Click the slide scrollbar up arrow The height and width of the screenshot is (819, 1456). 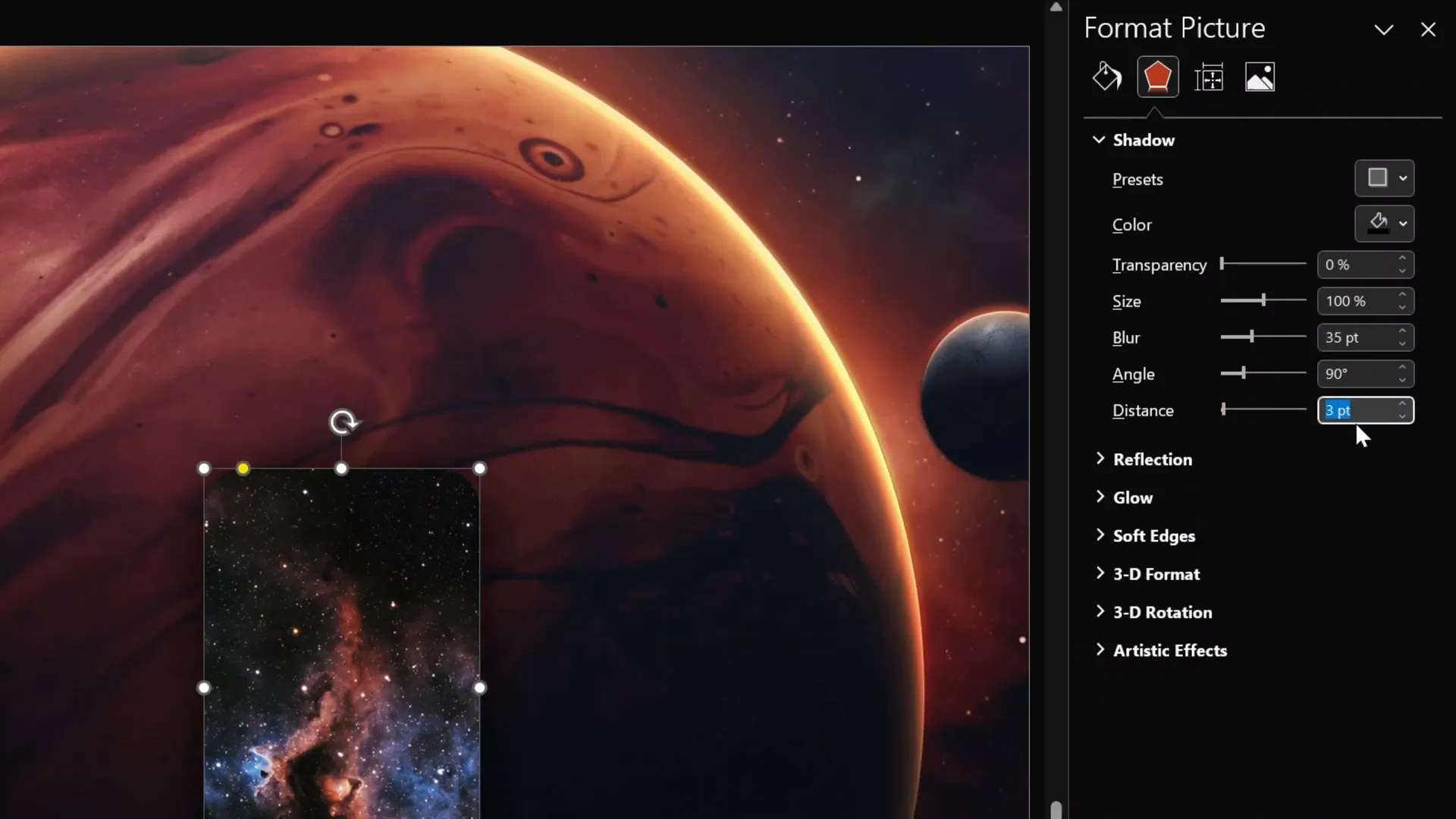click(1056, 7)
